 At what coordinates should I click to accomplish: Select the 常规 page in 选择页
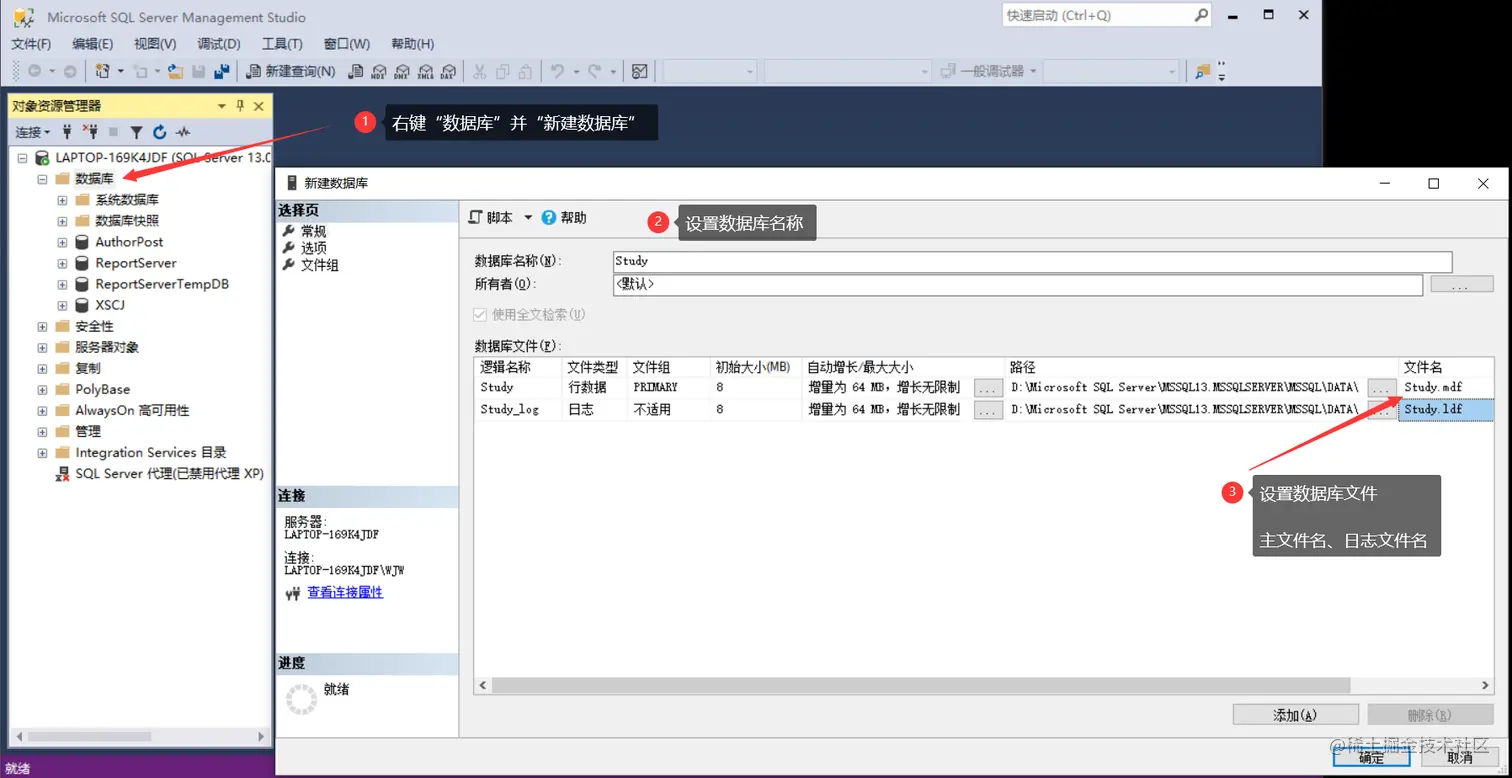coord(313,231)
